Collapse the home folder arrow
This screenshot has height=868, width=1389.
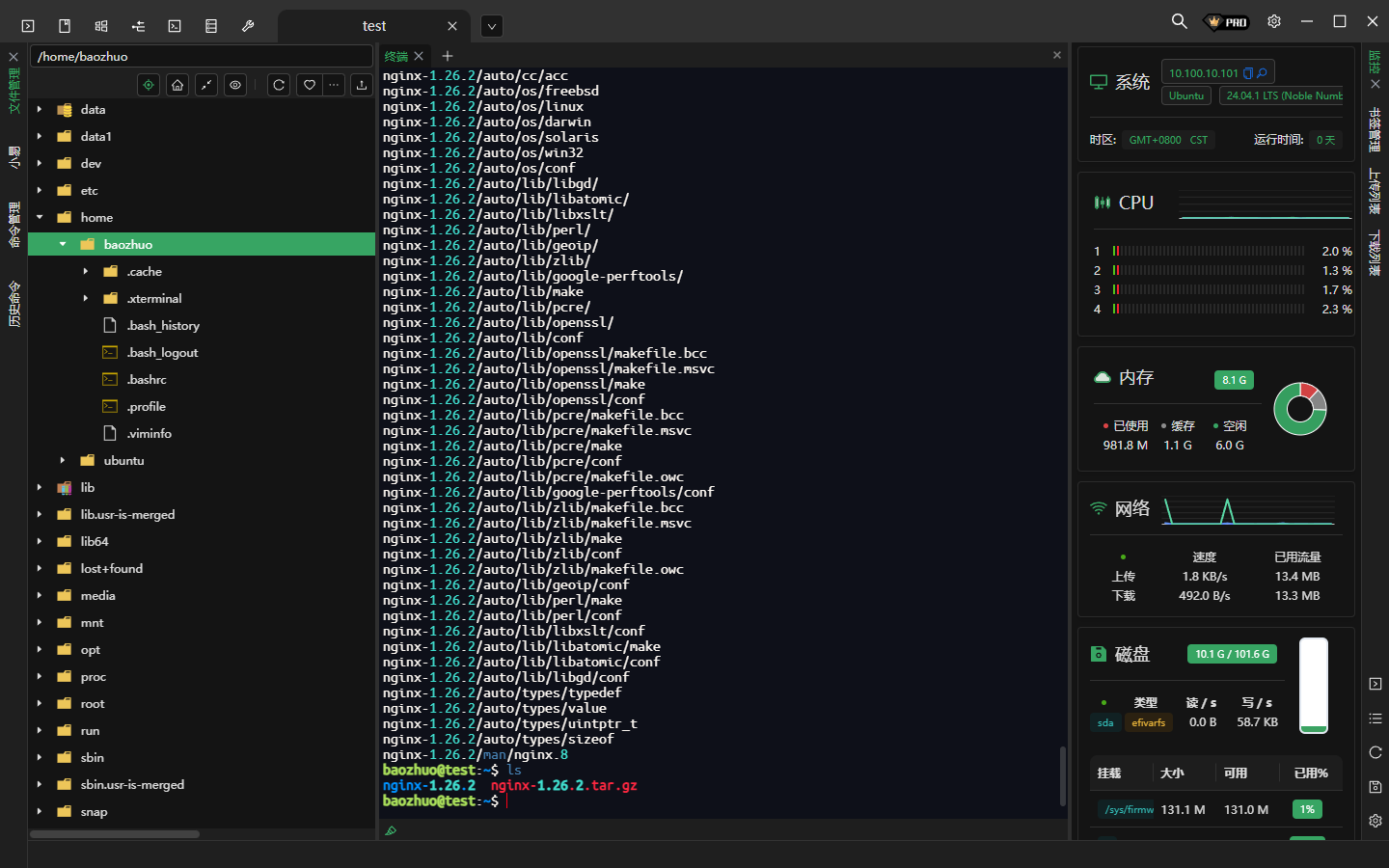point(40,218)
